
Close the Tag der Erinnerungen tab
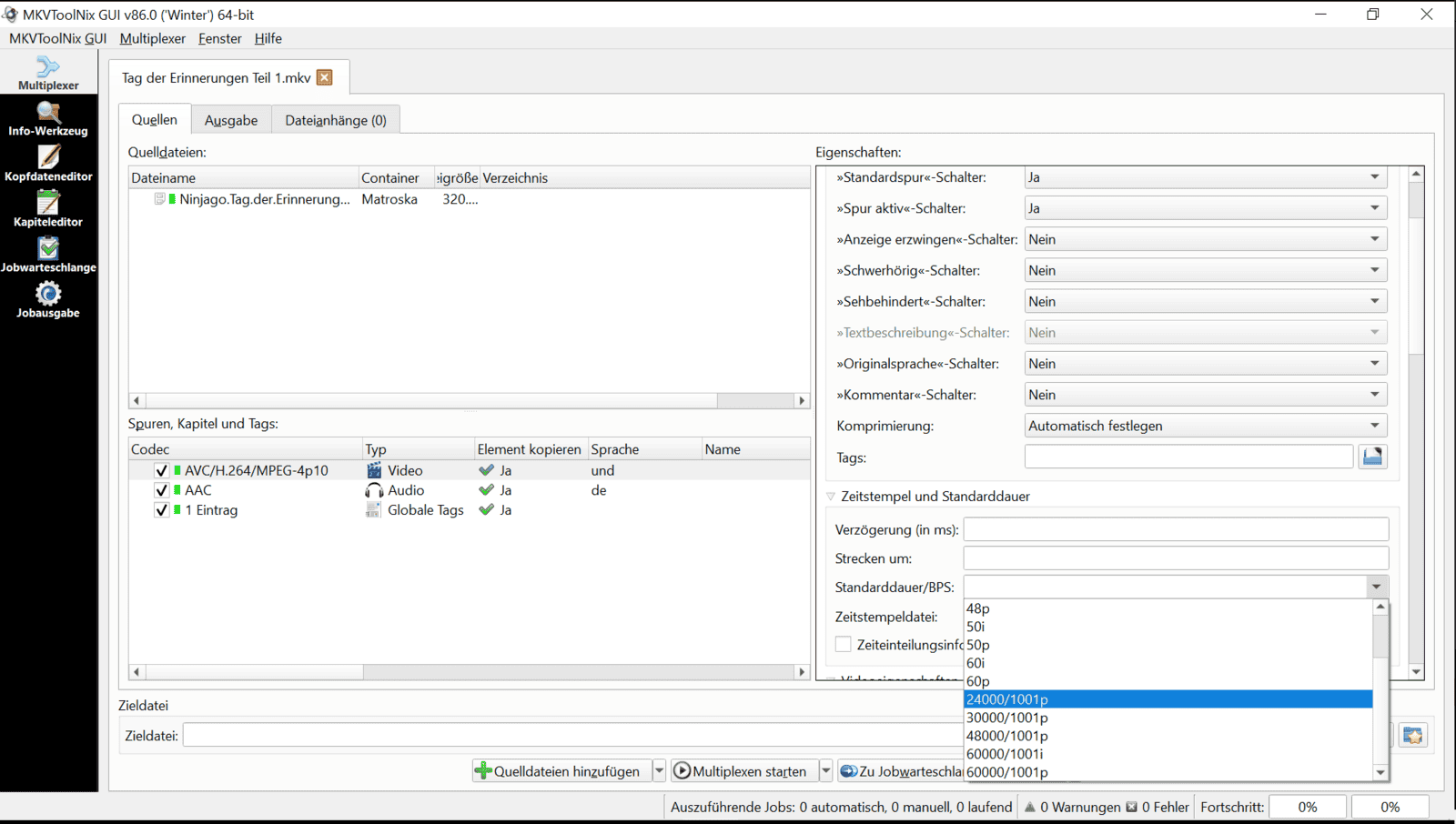(x=325, y=78)
